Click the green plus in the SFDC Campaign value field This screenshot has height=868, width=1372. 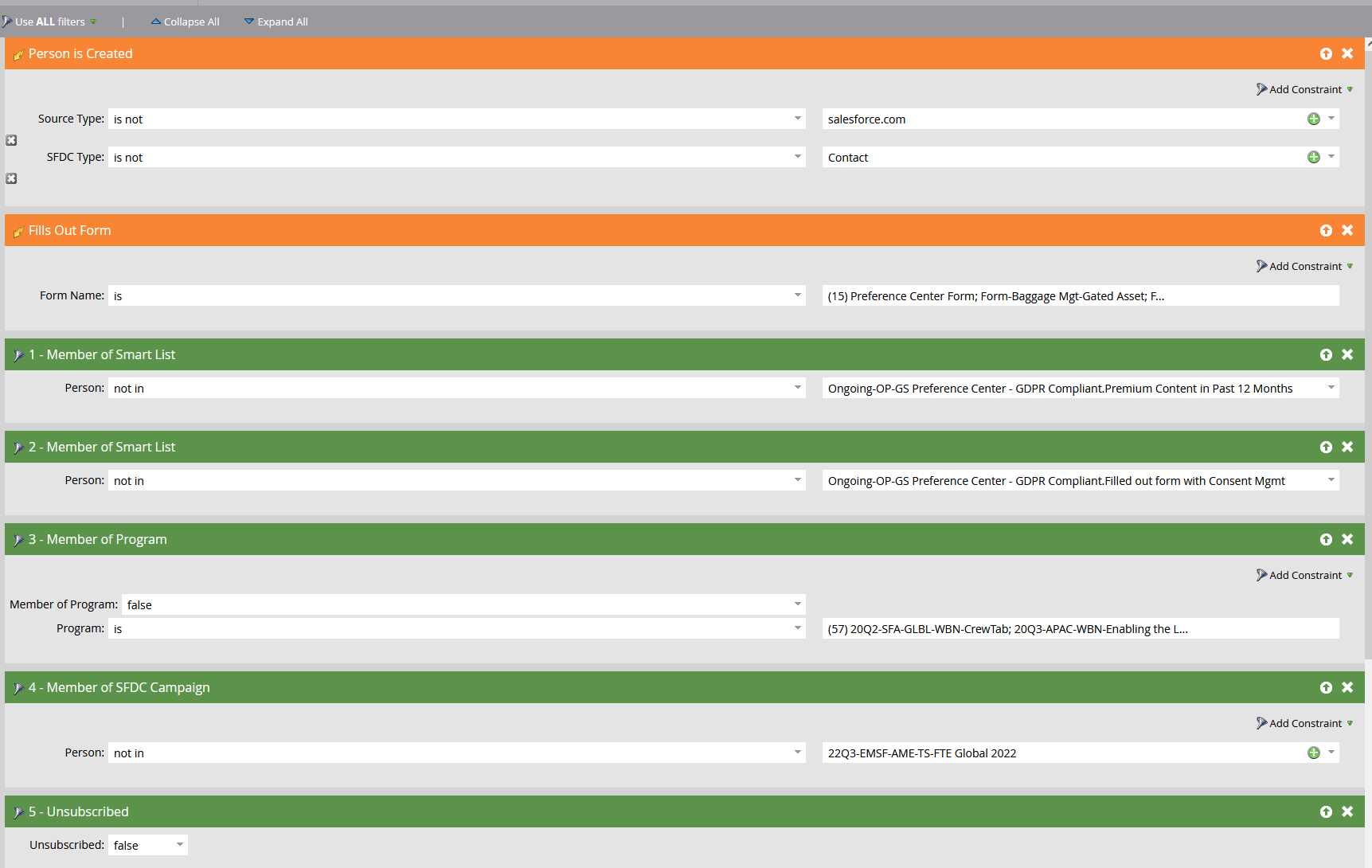pos(1313,753)
